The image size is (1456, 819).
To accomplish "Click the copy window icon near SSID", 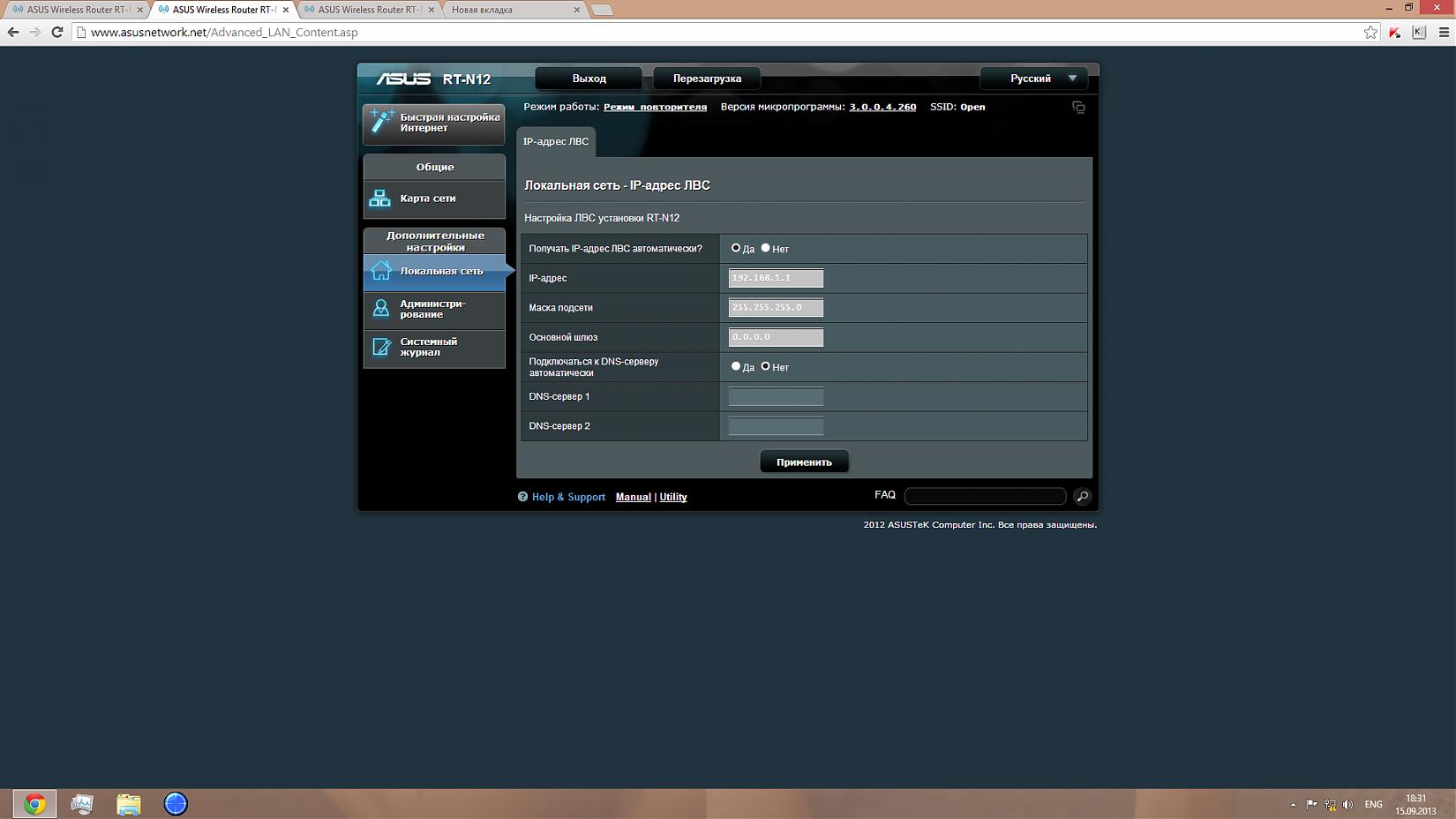I will tap(1078, 108).
